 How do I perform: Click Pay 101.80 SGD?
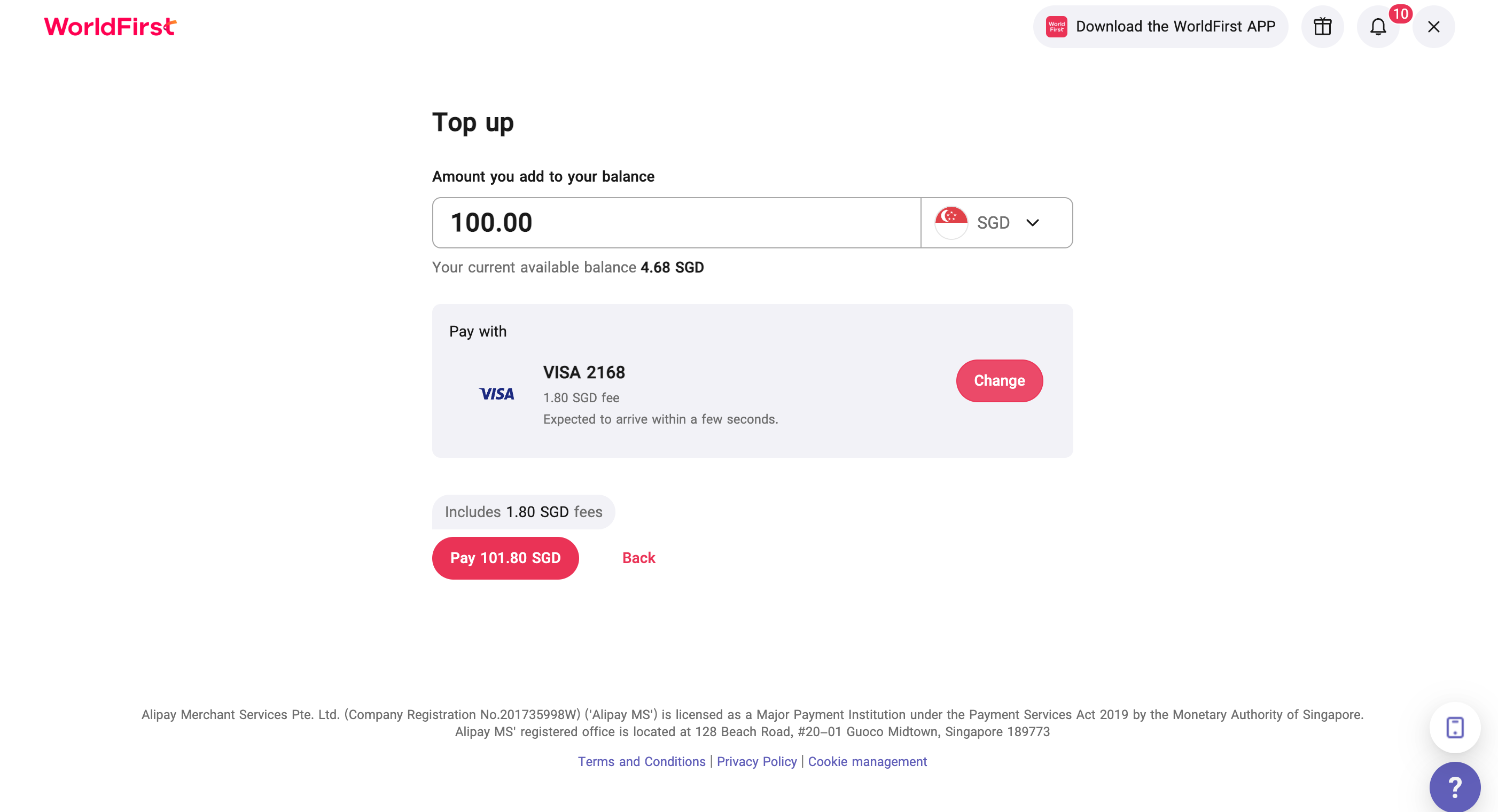tap(505, 558)
